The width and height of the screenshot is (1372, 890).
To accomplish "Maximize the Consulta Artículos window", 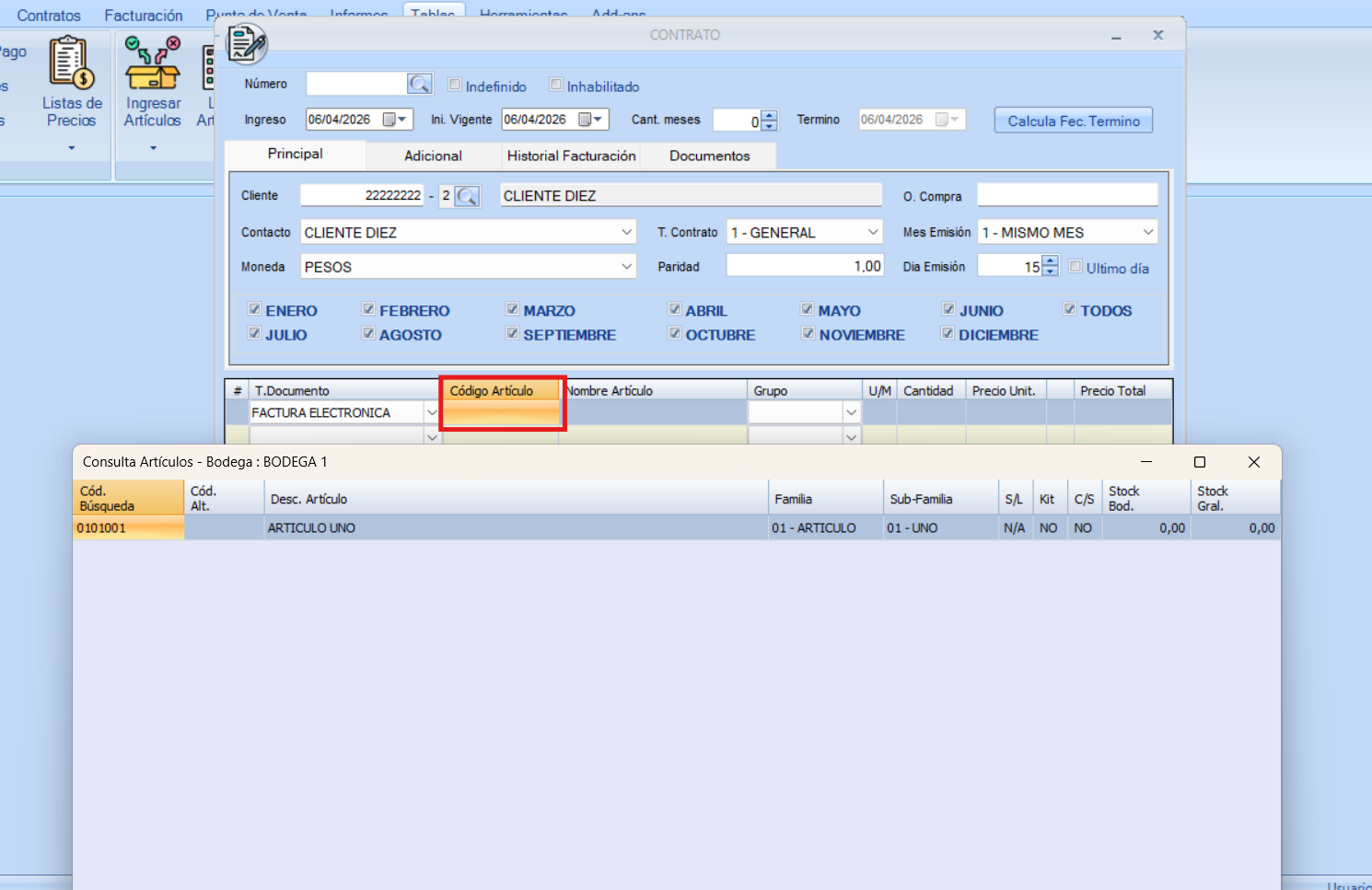I will pyautogui.click(x=1199, y=462).
